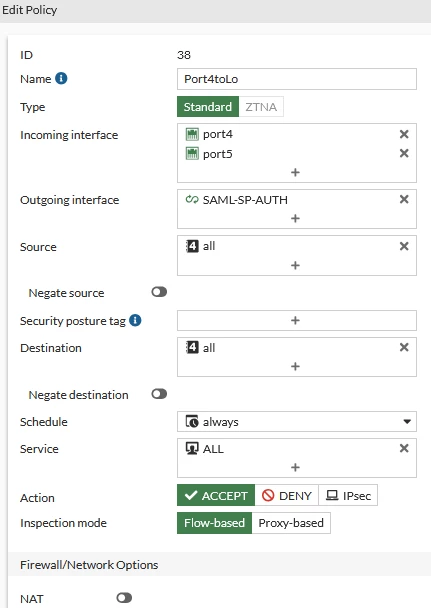
Task: Select Standard policy type
Action: tap(208, 107)
